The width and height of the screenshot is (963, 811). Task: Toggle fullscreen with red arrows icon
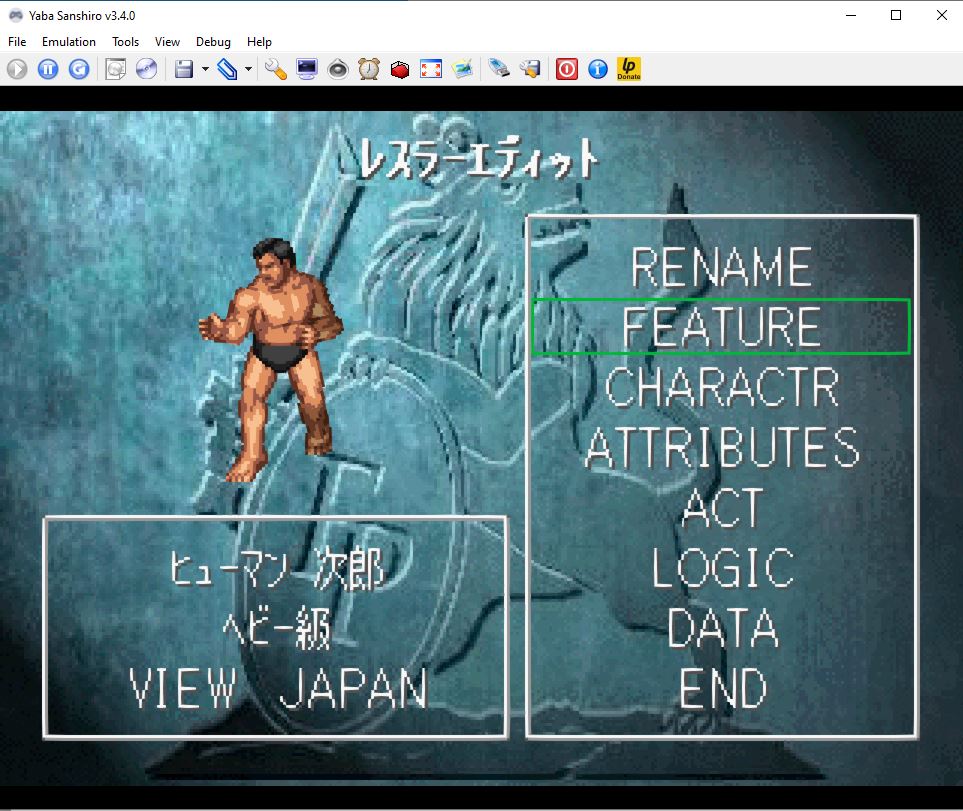pos(431,69)
